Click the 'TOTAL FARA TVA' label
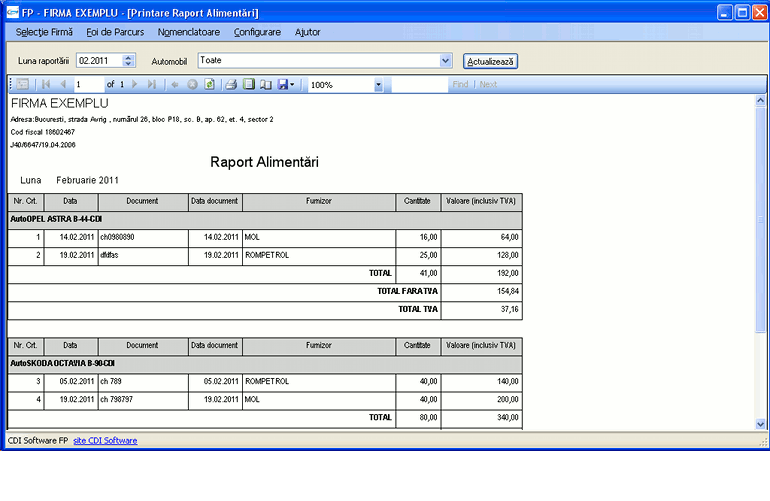This screenshot has width=770, height=501. [407, 291]
